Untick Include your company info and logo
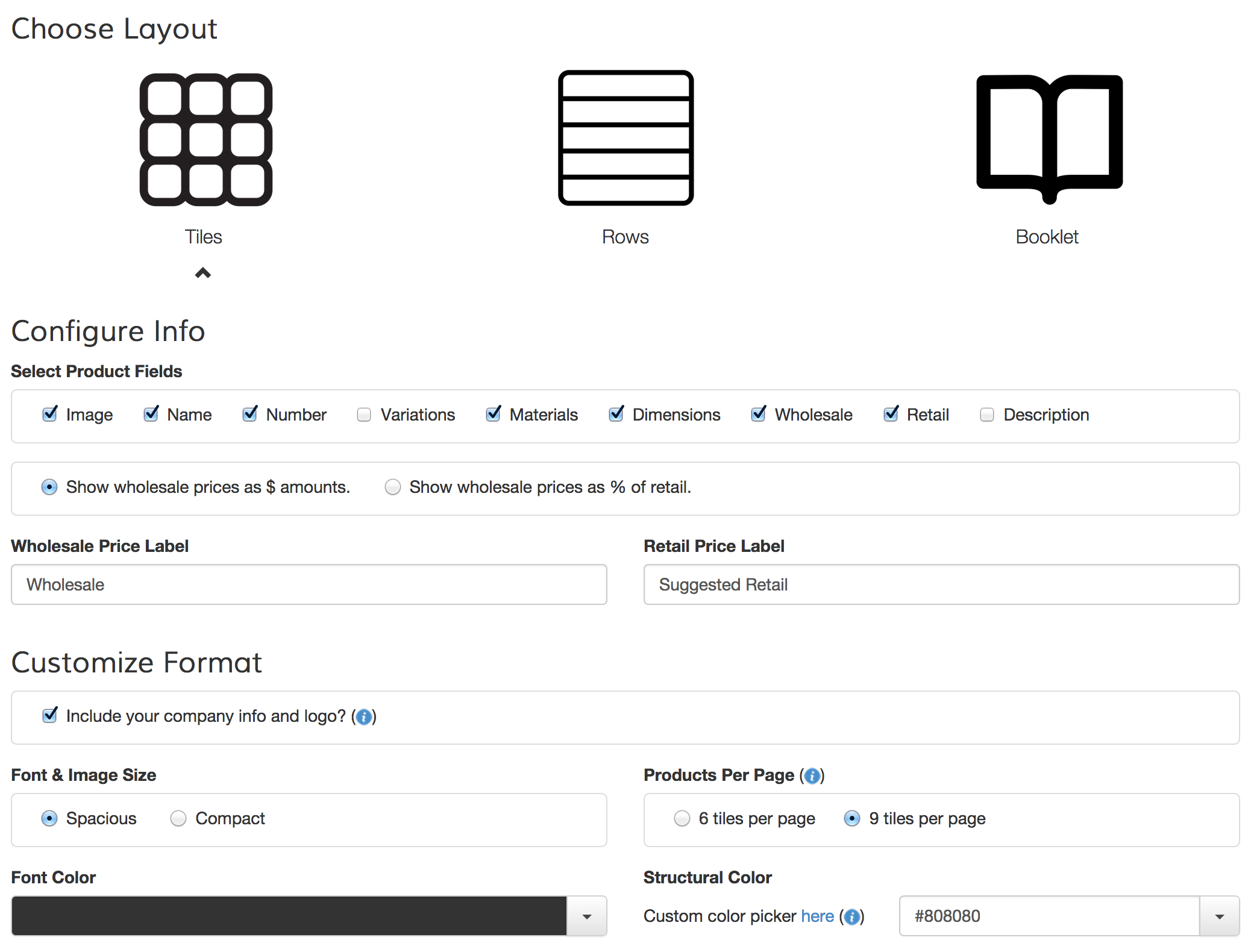This screenshot has width=1251, height=952. click(50, 715)
